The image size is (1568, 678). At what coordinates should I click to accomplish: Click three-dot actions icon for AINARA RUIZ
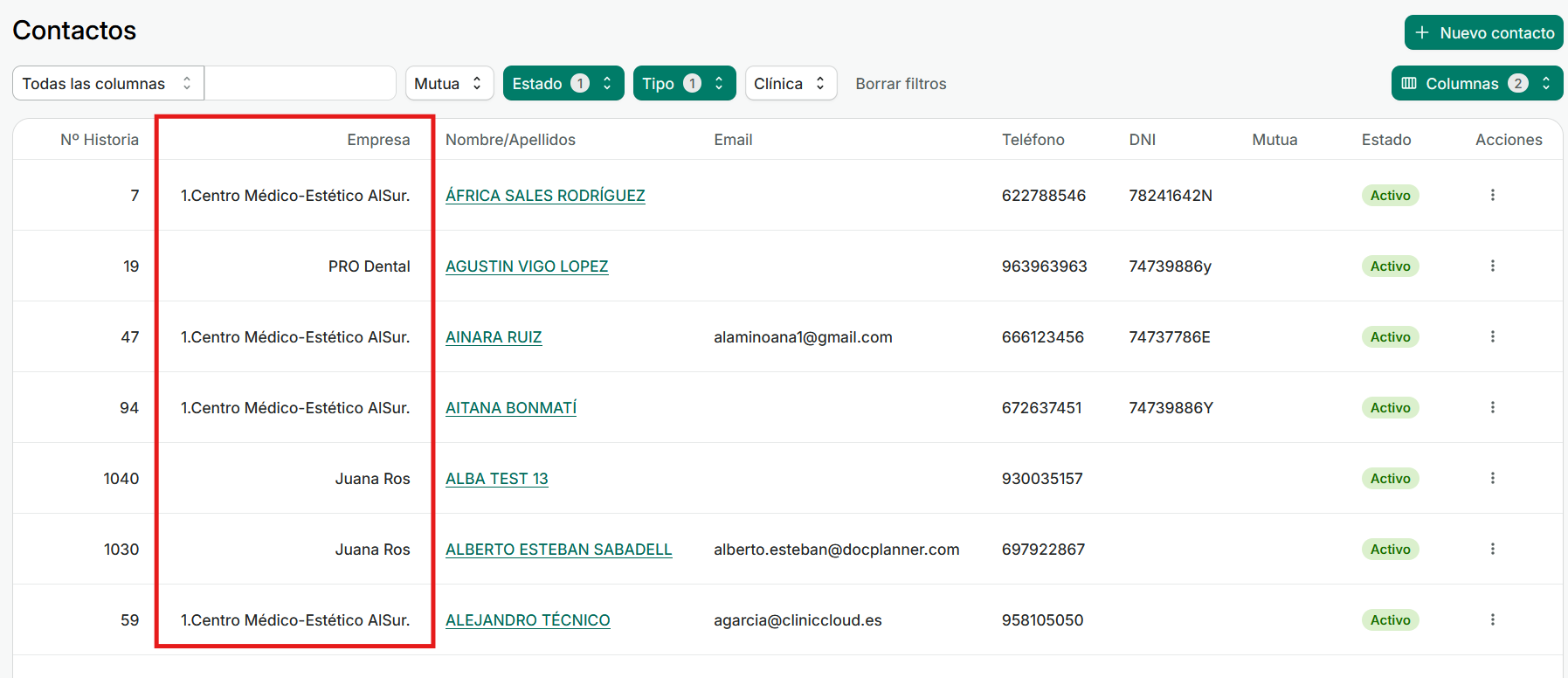(1492, 336)
